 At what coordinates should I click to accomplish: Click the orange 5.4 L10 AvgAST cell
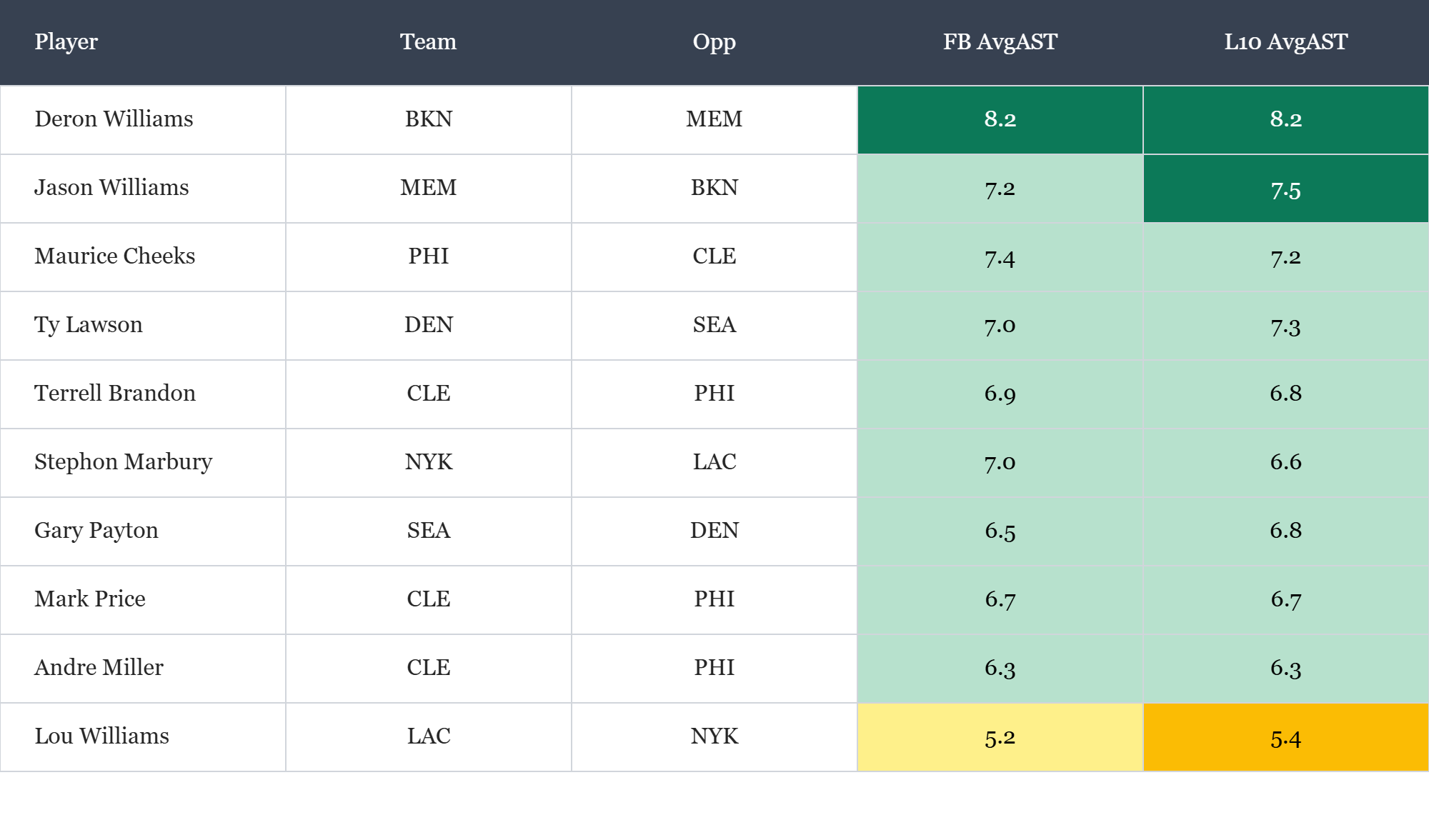(1285, 738)
